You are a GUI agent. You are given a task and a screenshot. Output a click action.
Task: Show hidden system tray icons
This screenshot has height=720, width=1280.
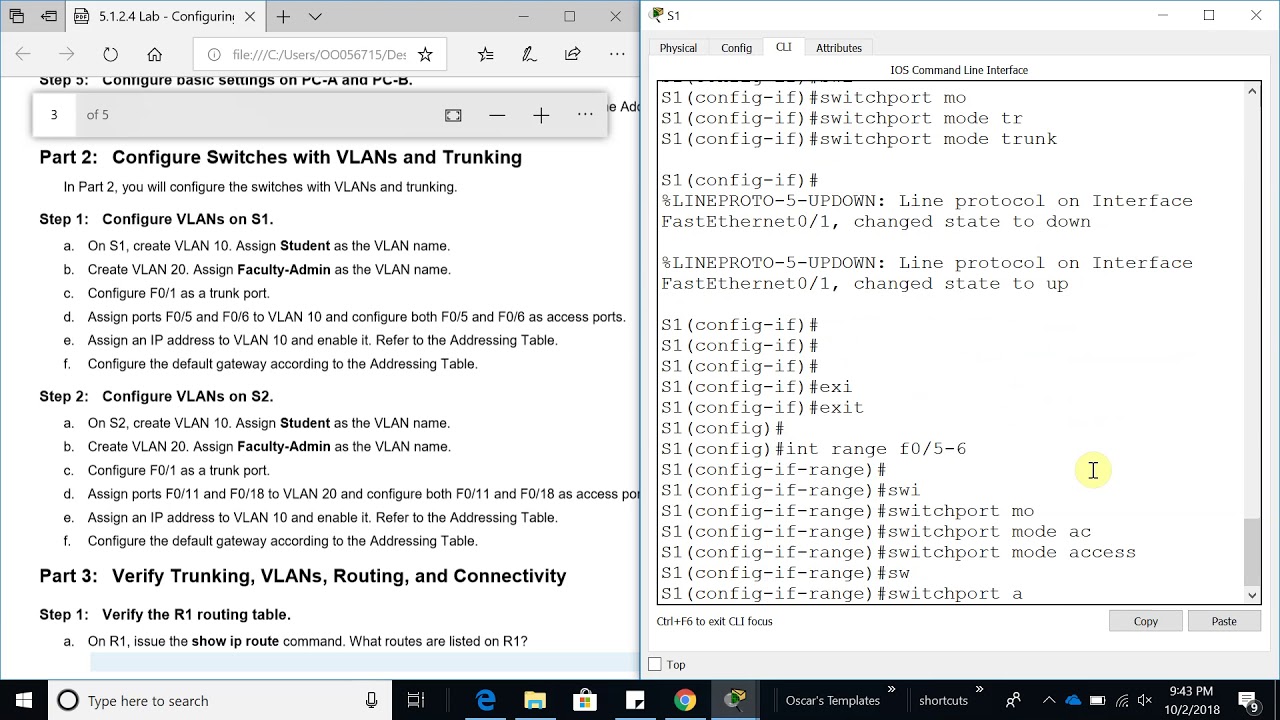pos(1048,700)
